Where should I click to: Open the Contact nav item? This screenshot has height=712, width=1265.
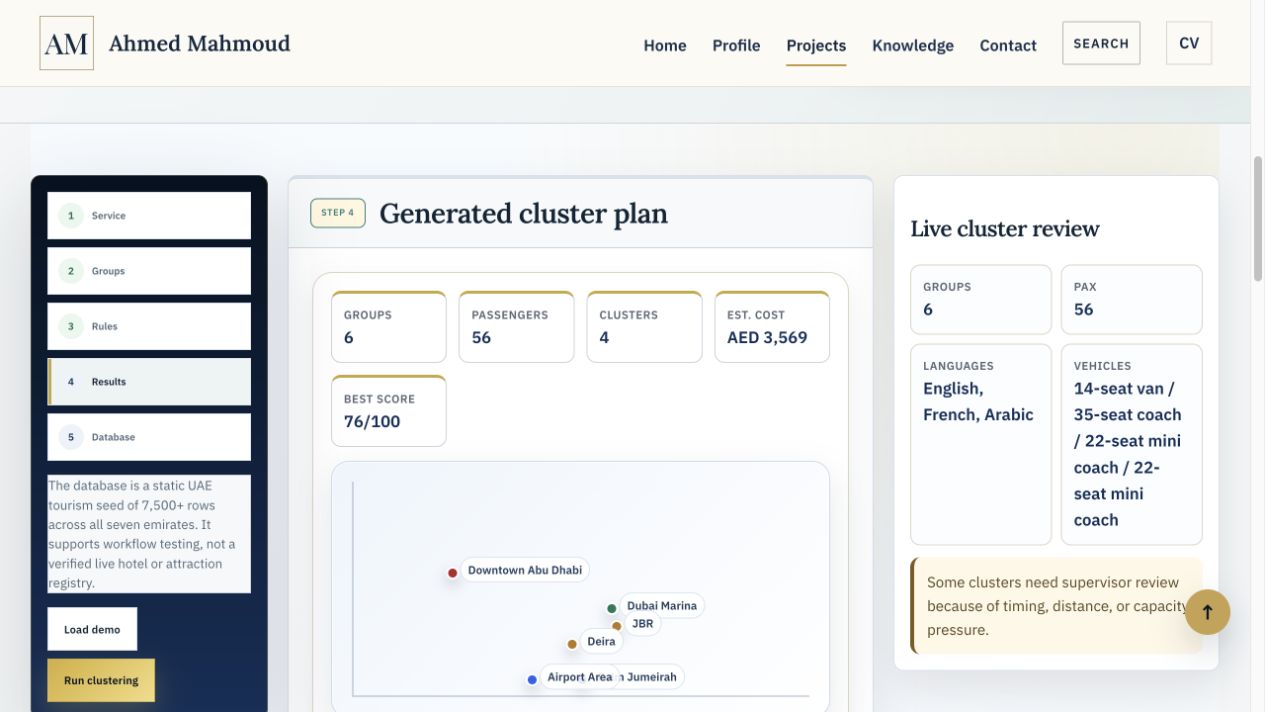point(1008,45)
